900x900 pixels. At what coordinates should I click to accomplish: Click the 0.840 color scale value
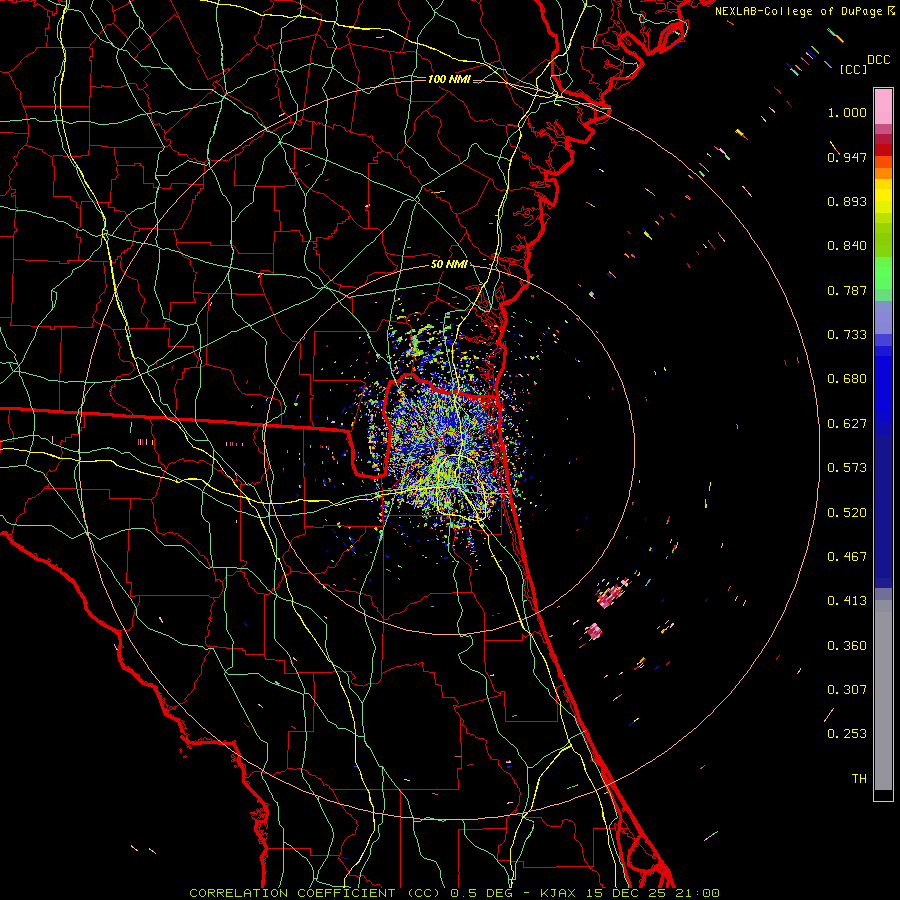[x=847, y=245]
